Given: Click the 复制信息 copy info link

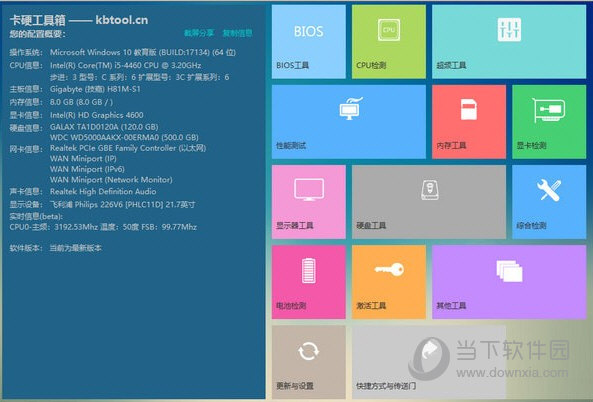Looking at the screenshot, I should pos(237,33).
